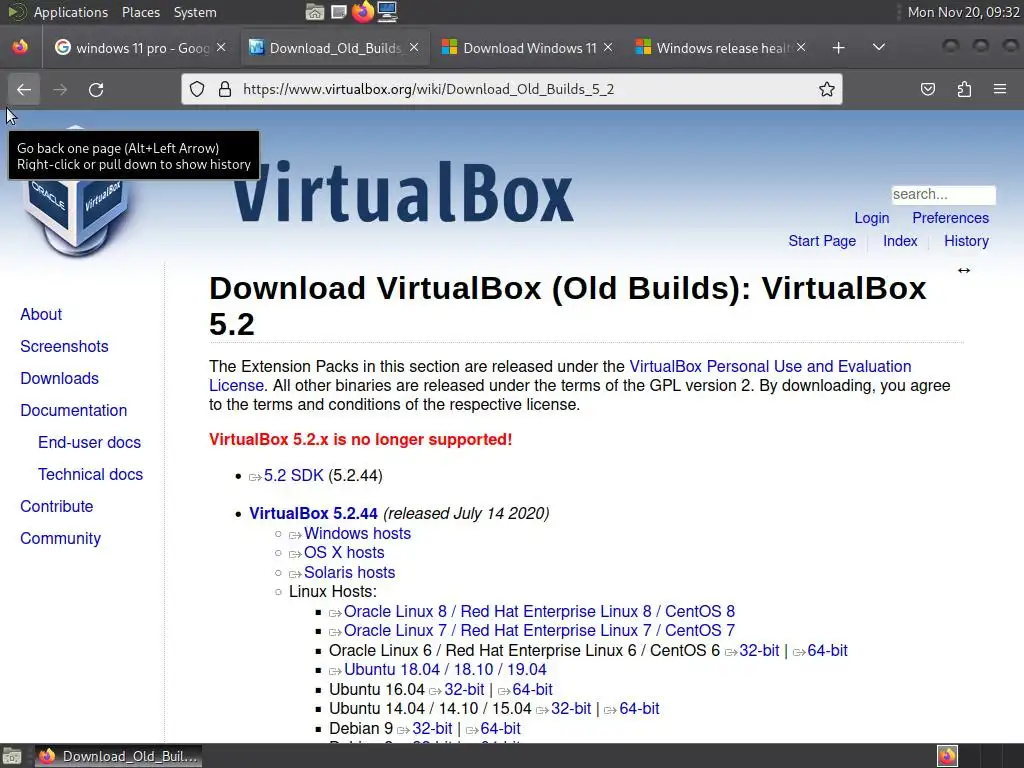Open the Pocket save icon
The width and height of the screenshot is (1024, 768).
tap(927, 89)
